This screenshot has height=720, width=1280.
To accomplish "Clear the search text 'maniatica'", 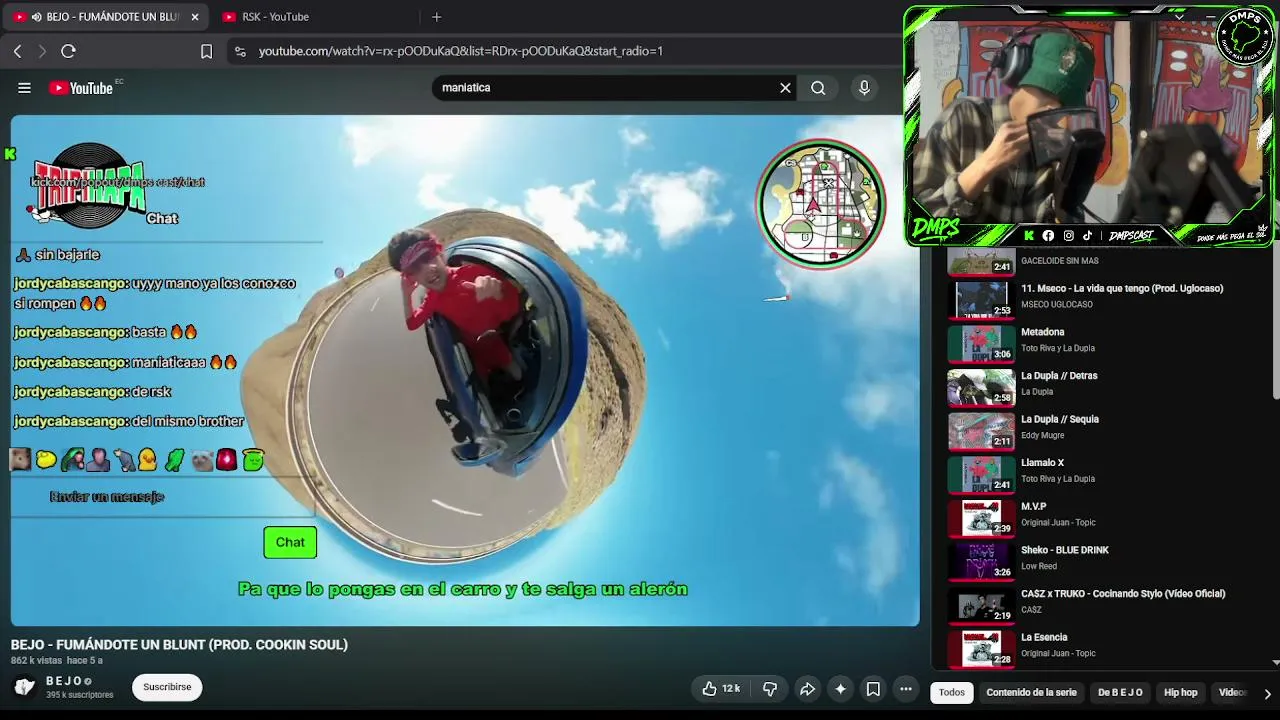I will coord(785,88).
